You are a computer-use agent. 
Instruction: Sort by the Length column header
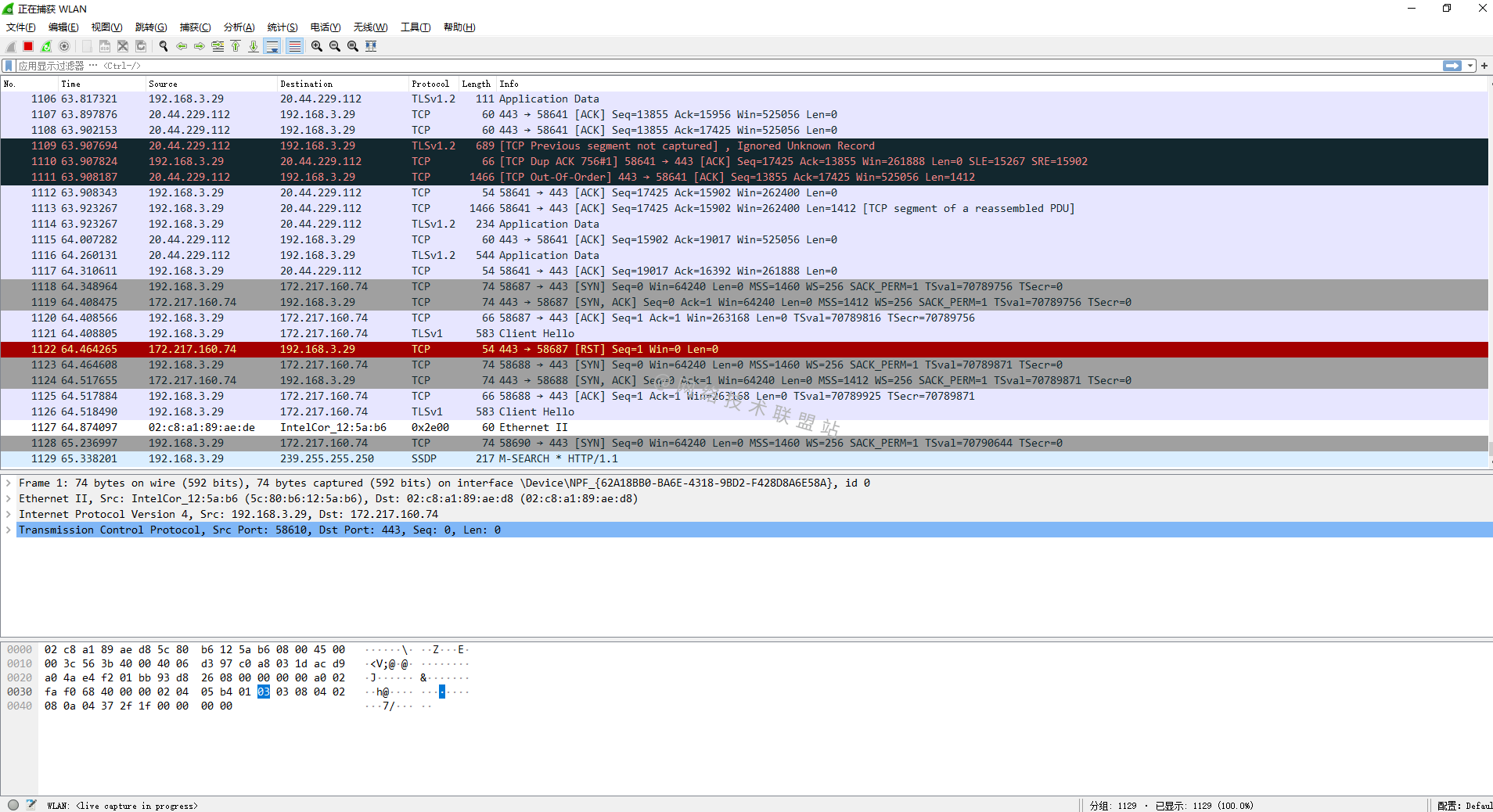tap(478, 84)
